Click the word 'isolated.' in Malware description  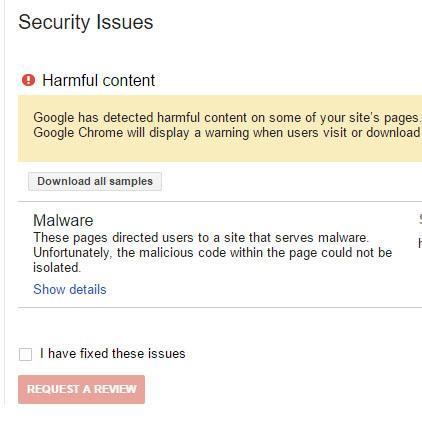point(57,267)
